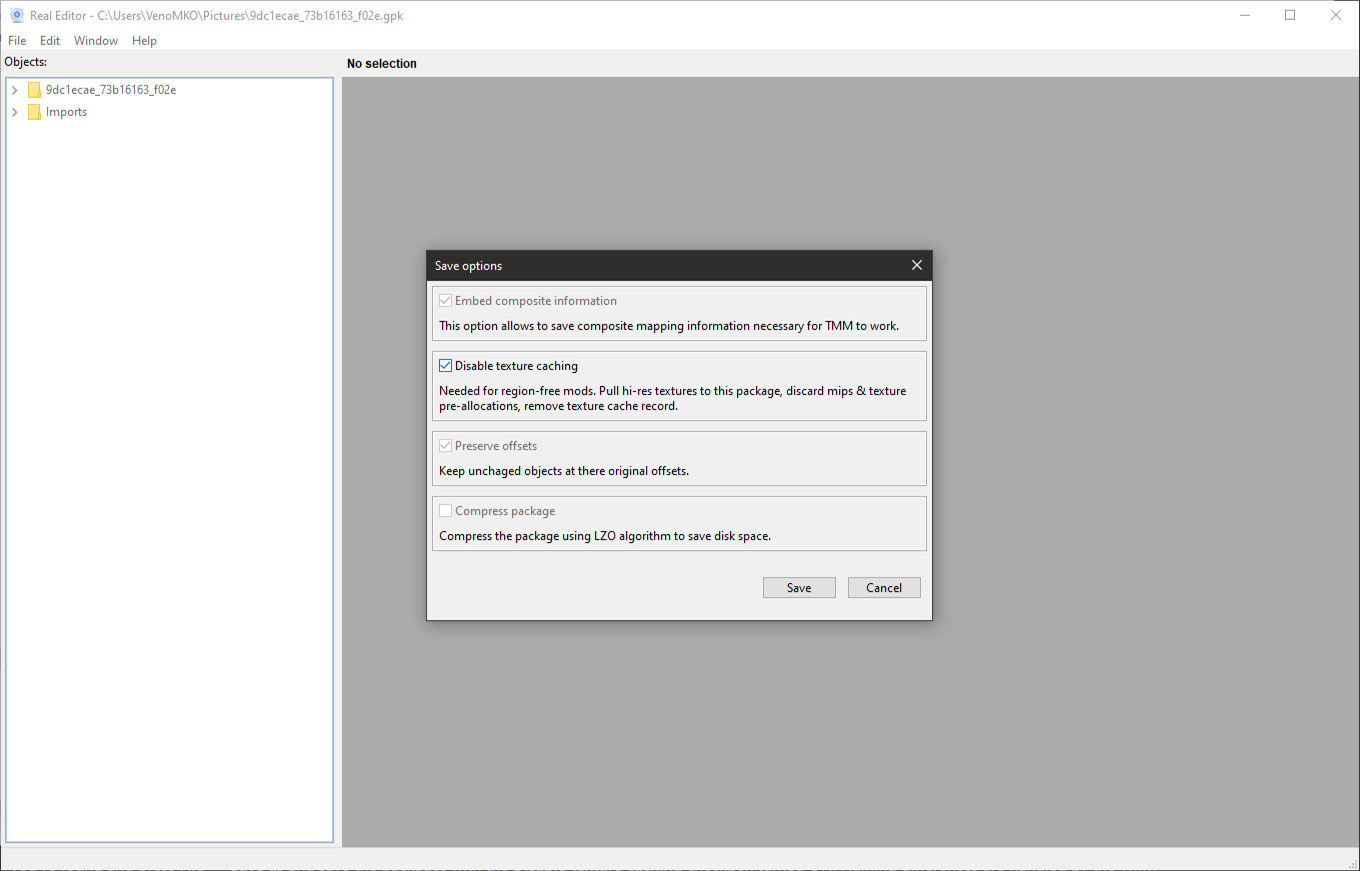Click 'Keep unchaged objects' description text
Viewport: 1360px width, 871px height.
(564, 471)
